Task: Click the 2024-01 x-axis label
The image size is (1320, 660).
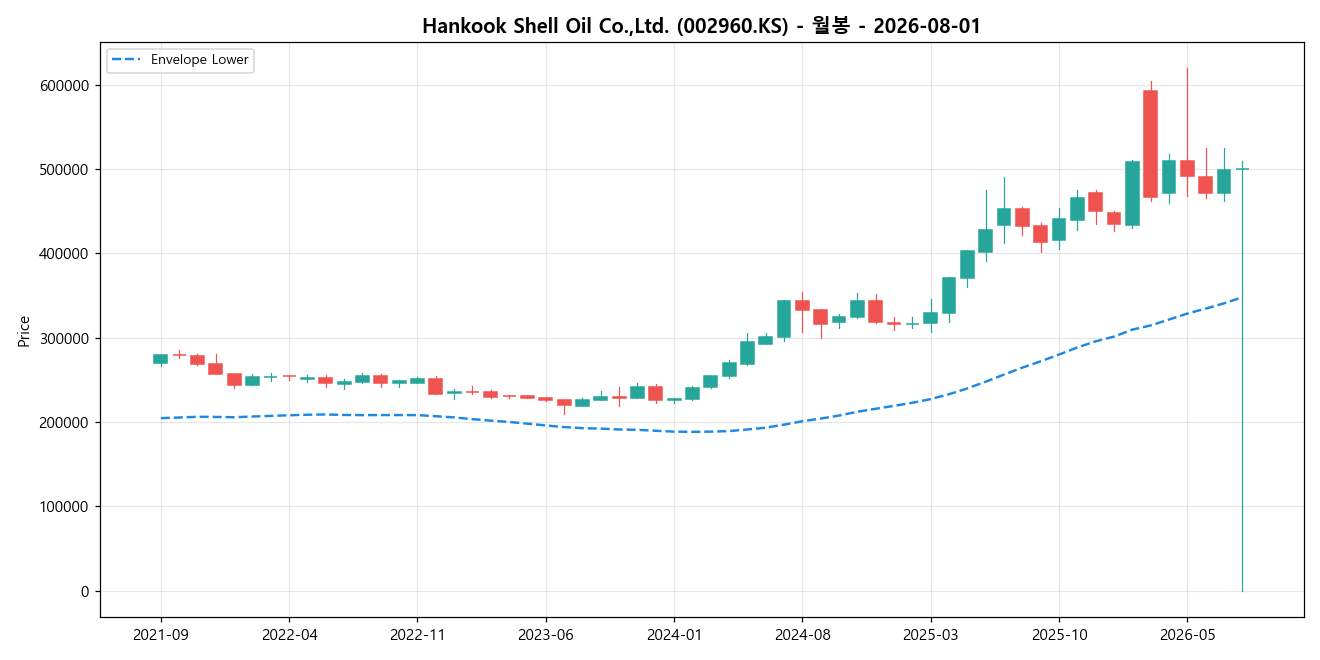Action: [674, 634]
